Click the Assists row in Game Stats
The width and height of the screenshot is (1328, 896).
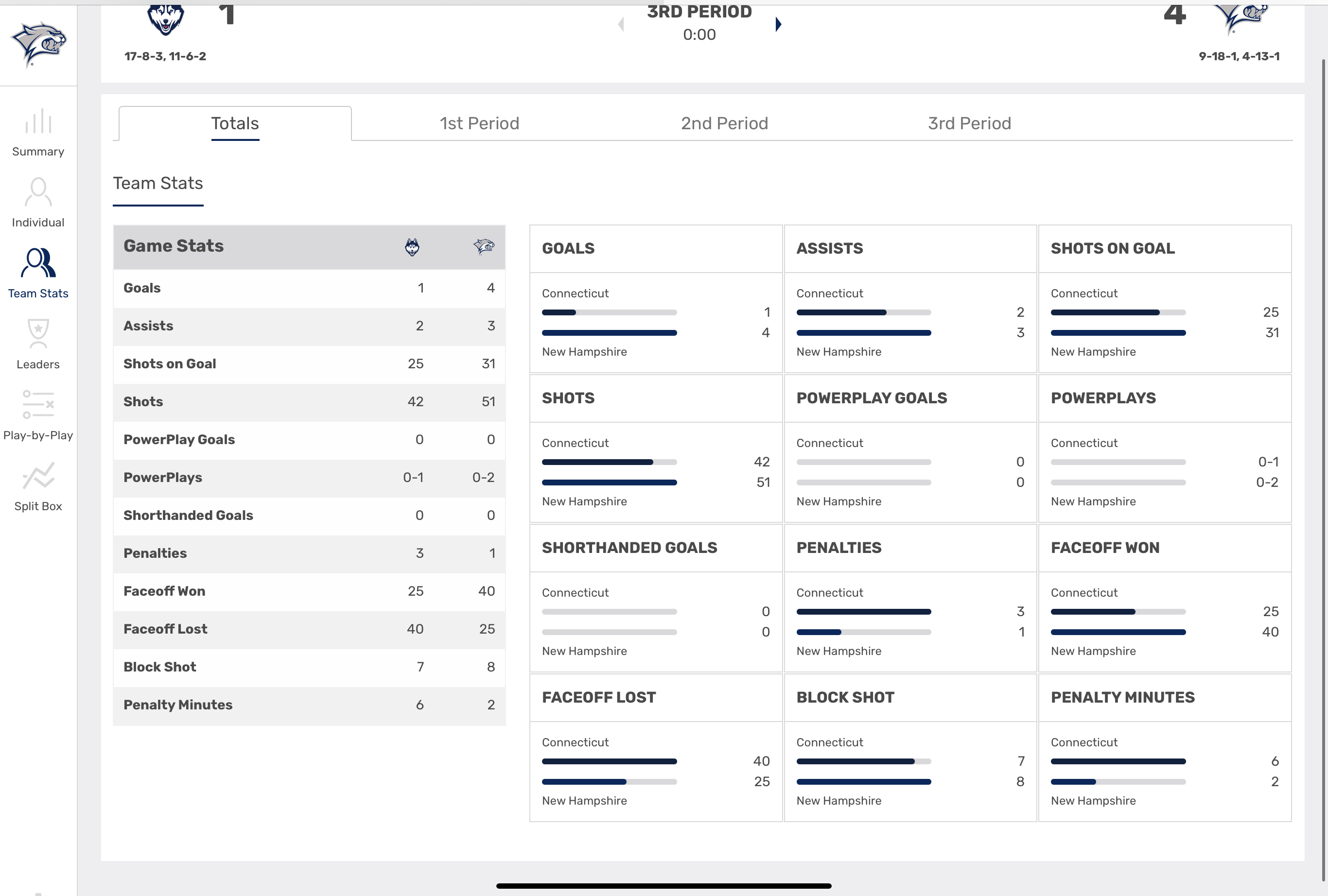point(309,326)
